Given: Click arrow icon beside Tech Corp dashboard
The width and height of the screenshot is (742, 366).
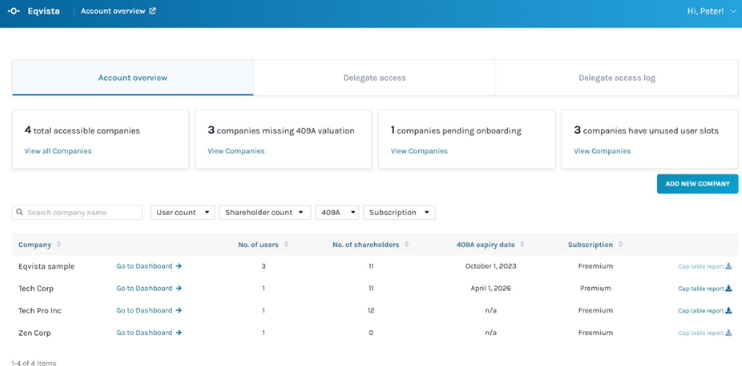Looking at the screenshot, I should point(178,288).
